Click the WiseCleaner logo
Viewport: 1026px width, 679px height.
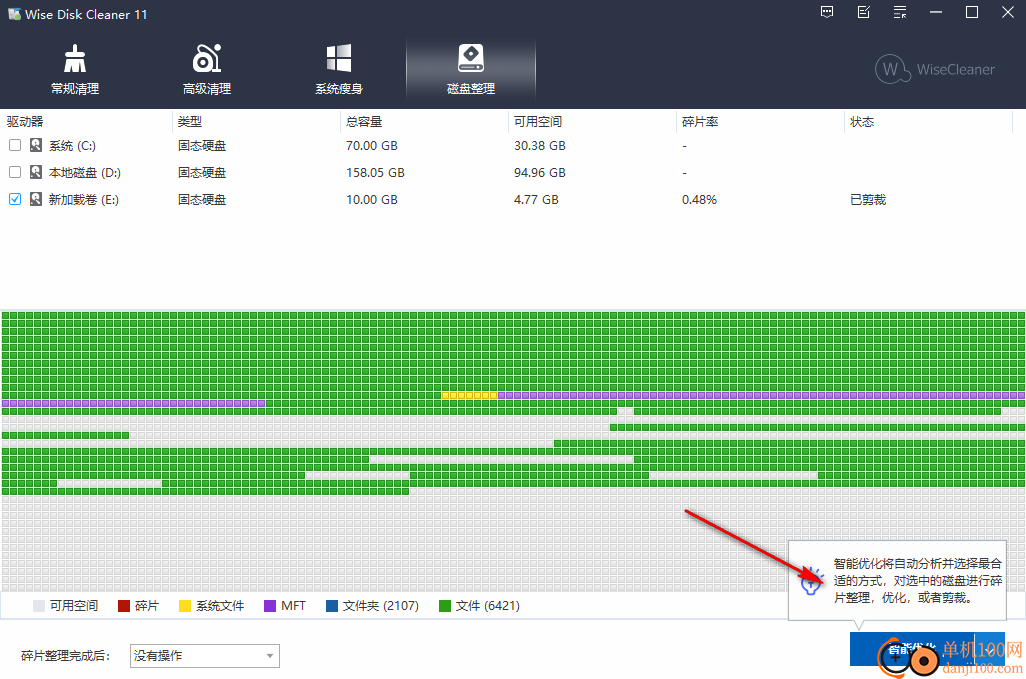(x=935, y=69)
